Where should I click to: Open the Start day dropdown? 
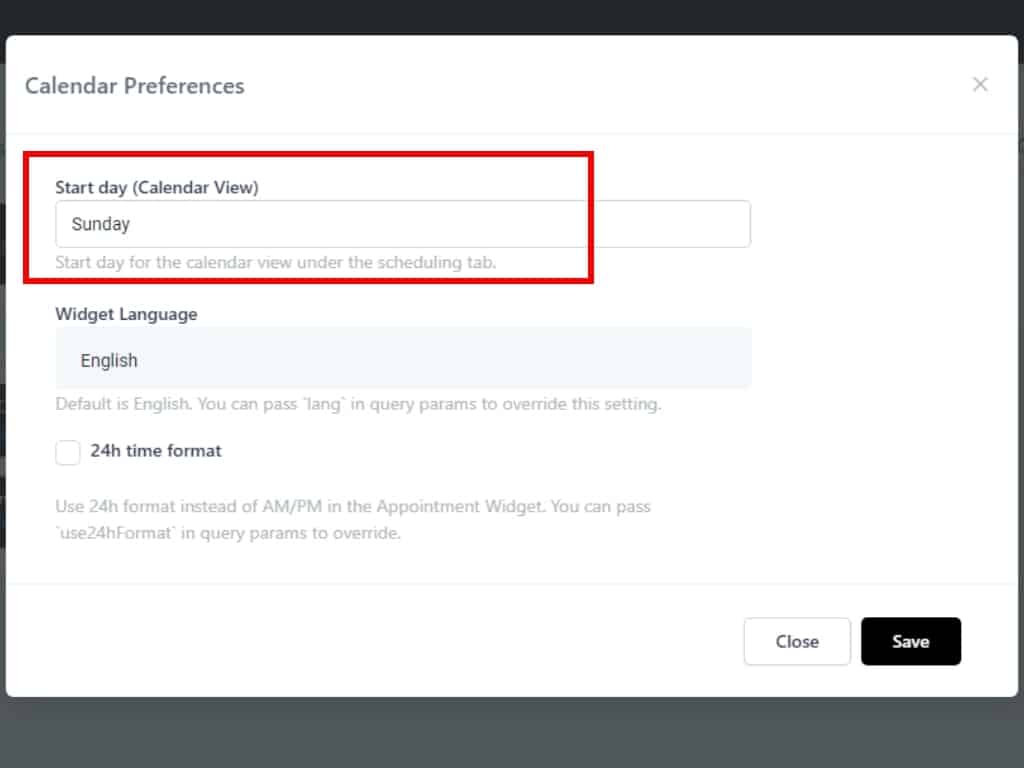pos(402,224)
